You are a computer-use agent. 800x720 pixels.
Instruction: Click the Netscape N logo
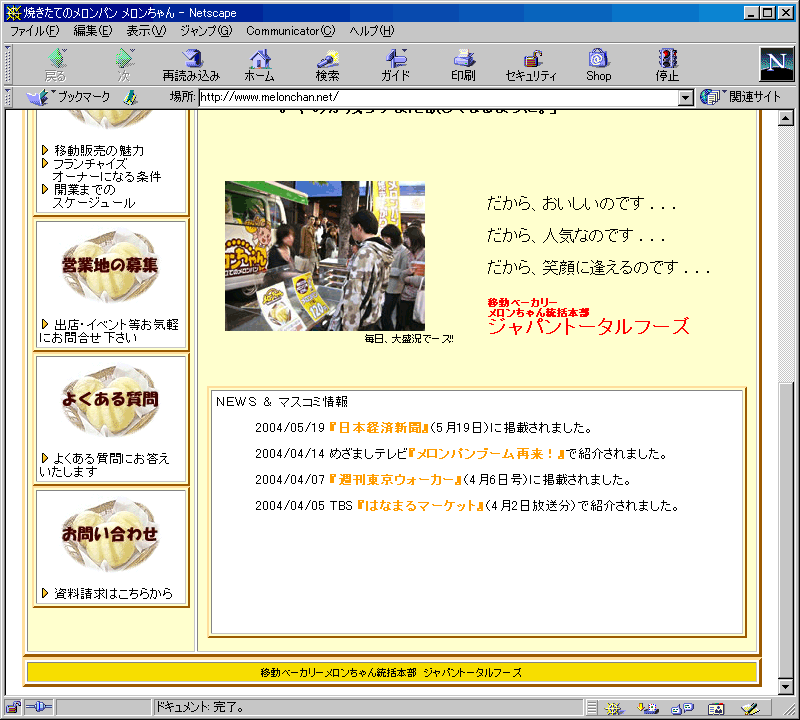[x=777, y=64]
